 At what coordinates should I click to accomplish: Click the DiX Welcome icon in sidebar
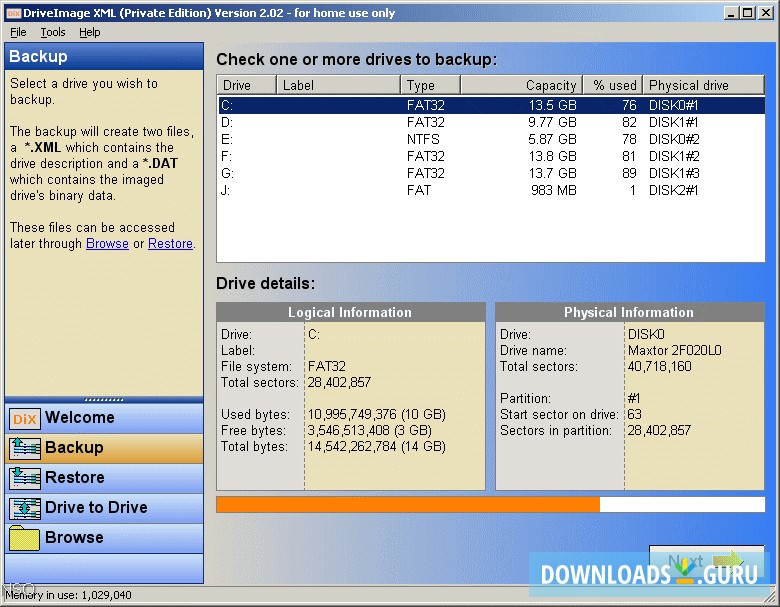(24, 419)
